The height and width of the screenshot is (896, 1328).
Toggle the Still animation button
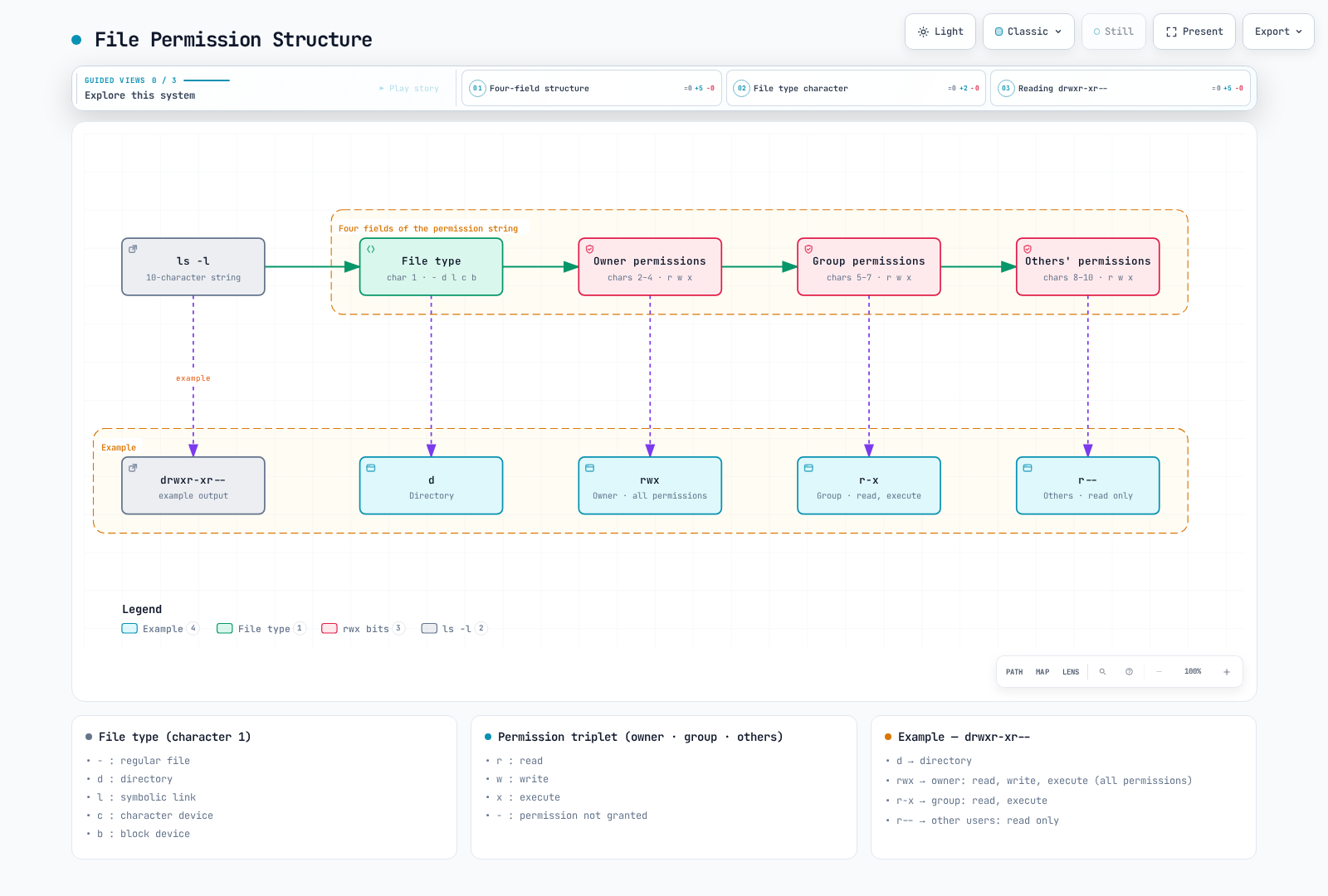(1114, 32)
